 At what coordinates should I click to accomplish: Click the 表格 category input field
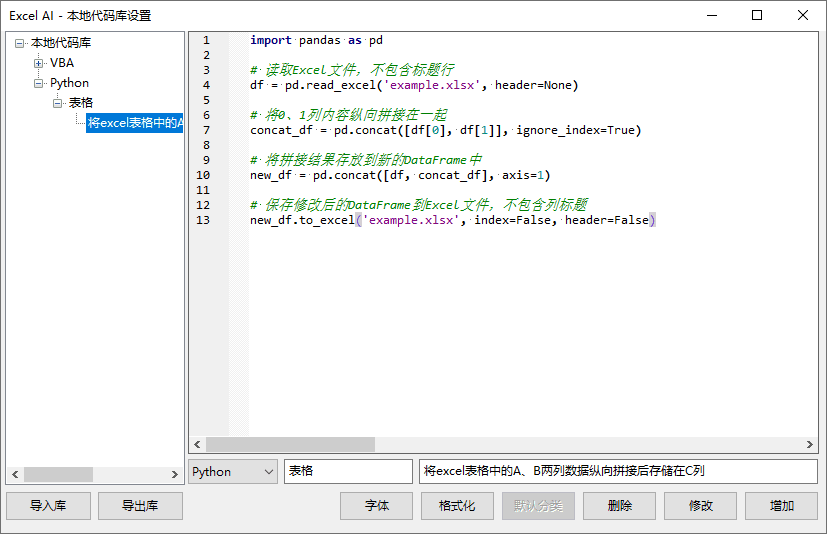tap(348, 471)
